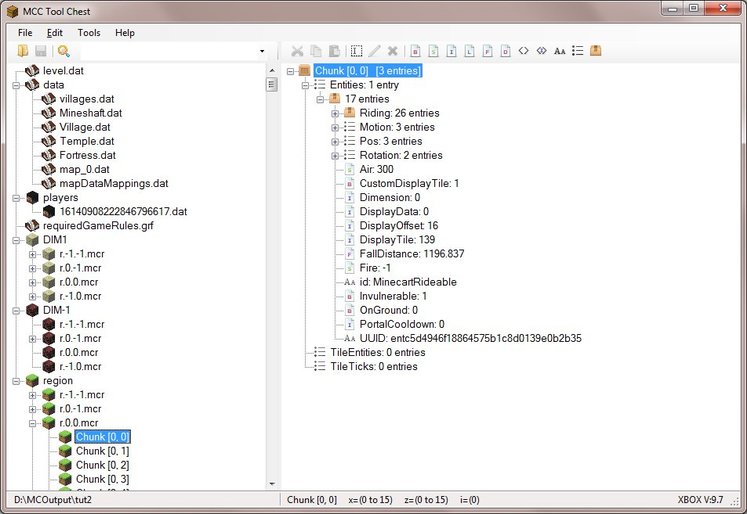The image size is (747, 514).
Task: Add a Float tag (F icon)
Action: (487, 50)
